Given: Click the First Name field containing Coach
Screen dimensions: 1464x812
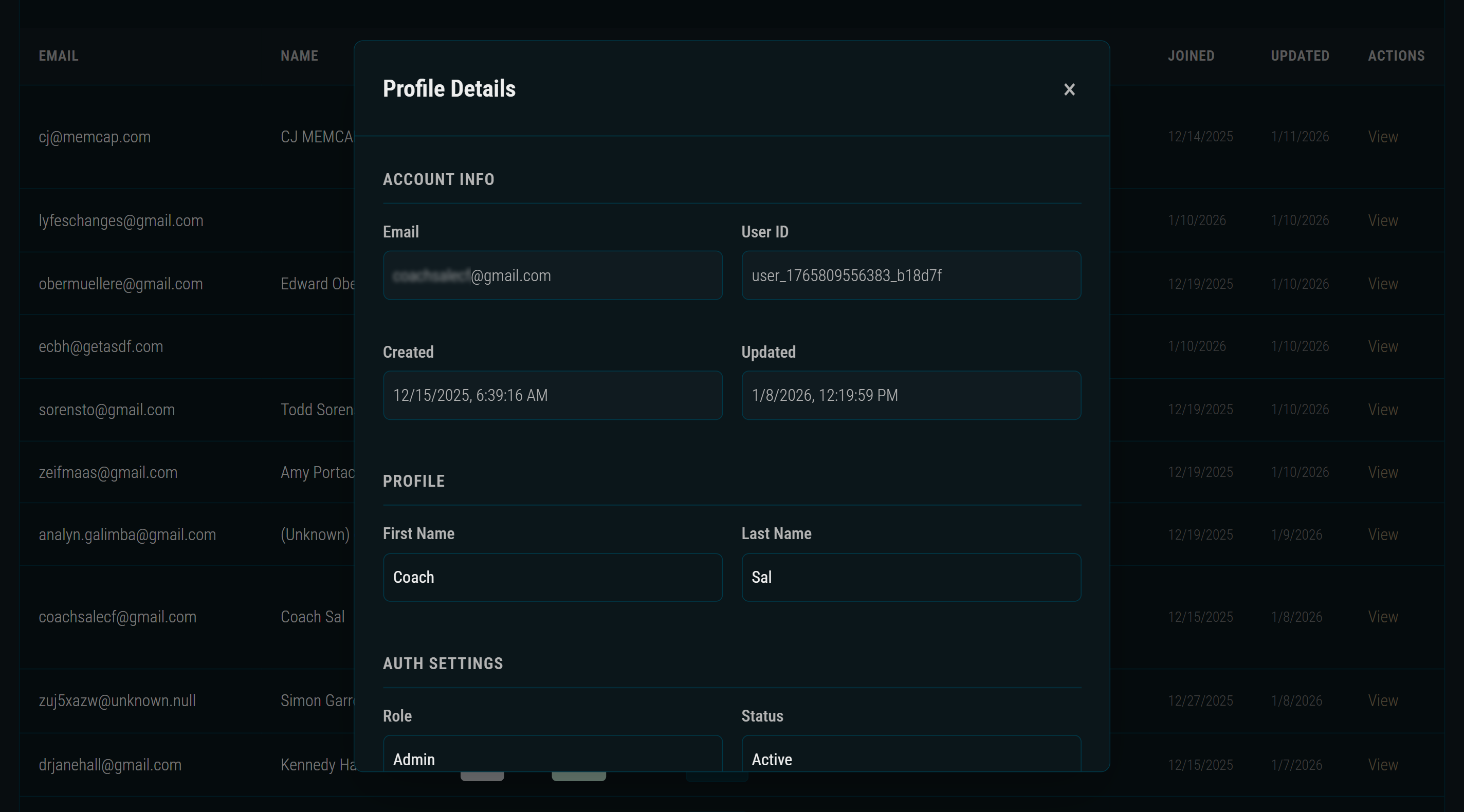Looking at the screenshot, I should tap(553, 577).
